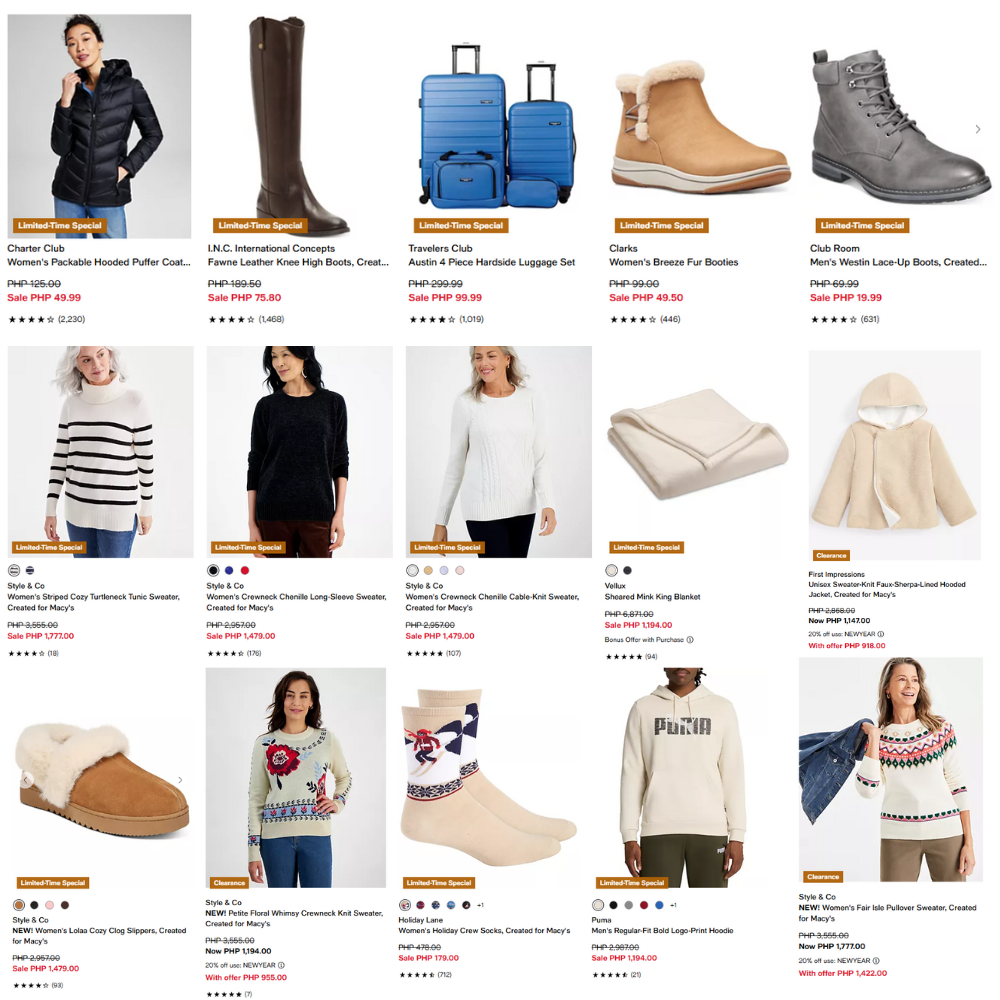Open NEWYEAR info icon for Petite Floral Whimsy sweater
This screenshot has height=1000, width=1000.
point(281,965)
